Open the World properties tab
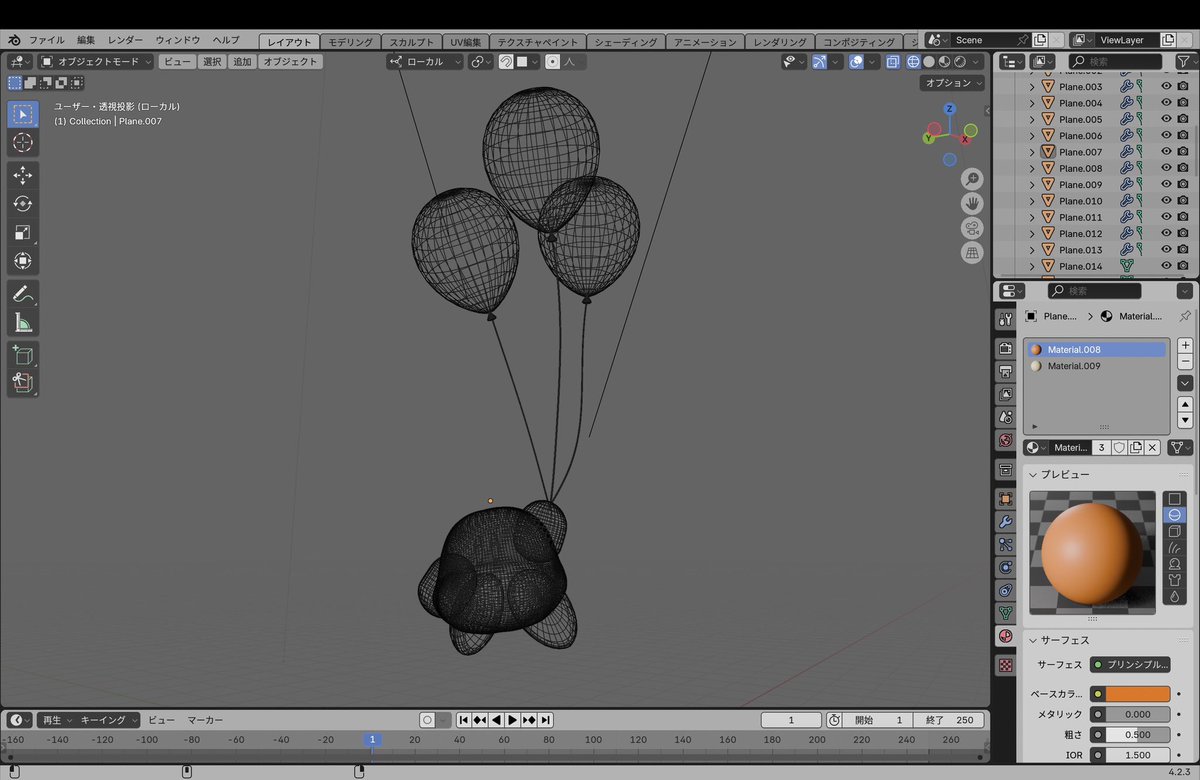 point(1006,440)
